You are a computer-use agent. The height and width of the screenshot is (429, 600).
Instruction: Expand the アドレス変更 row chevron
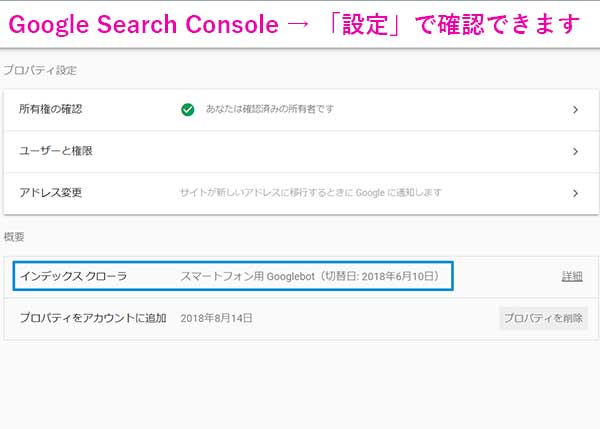575,193
